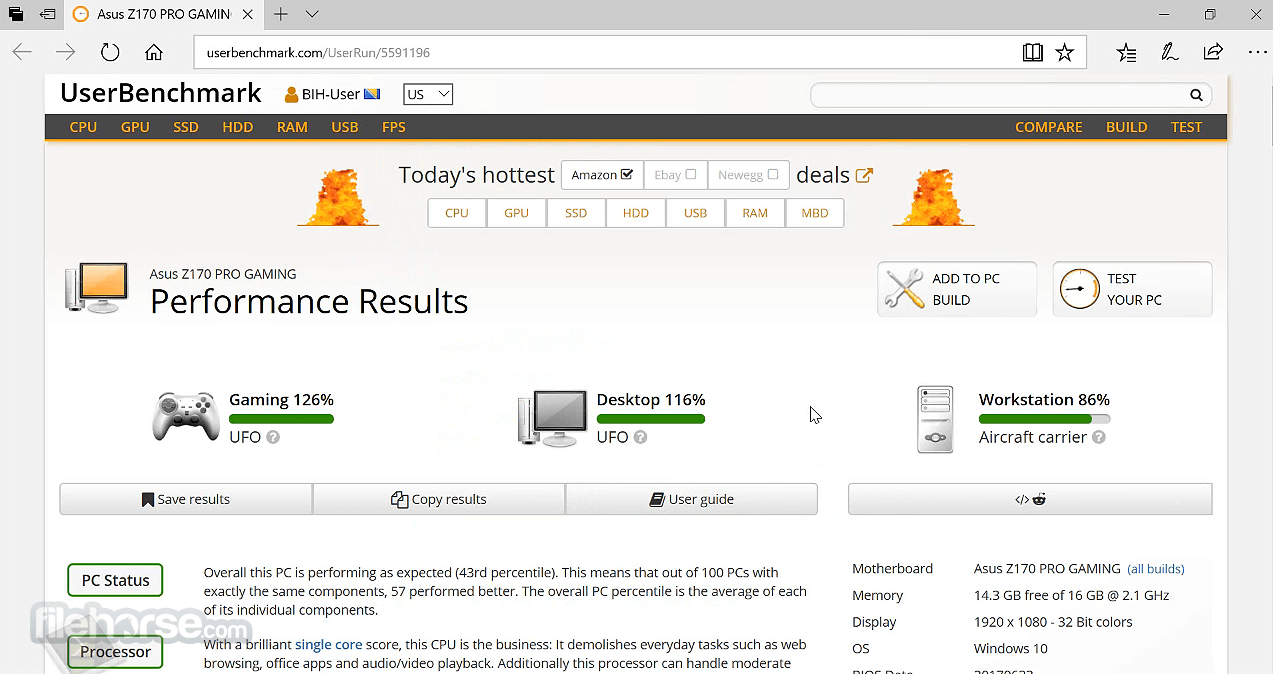Viewport: 1273px width, 674px height.
Task: Open the CPU menu in the nav bar
Action: click(83, 127)
